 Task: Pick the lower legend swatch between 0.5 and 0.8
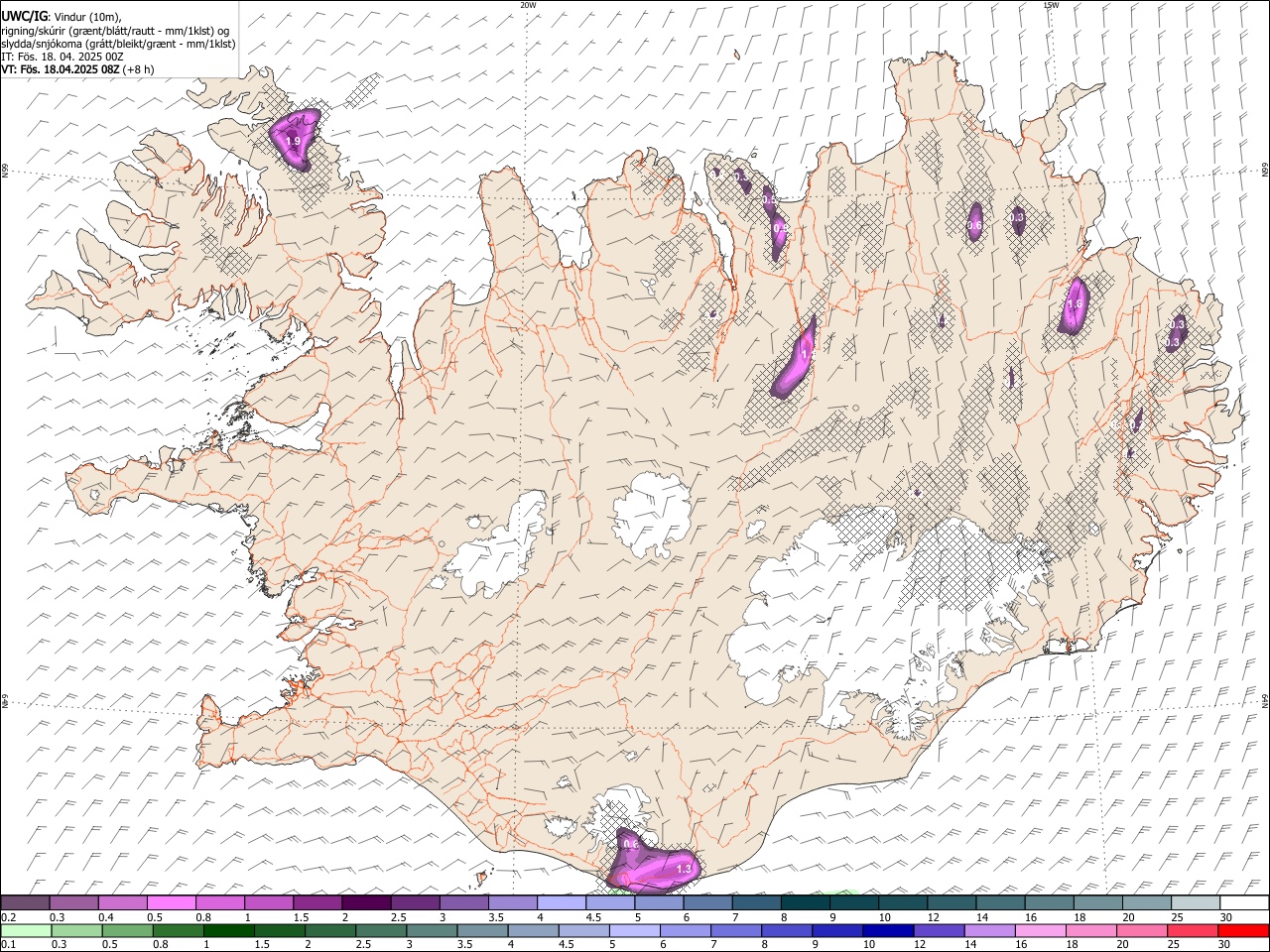tap(128, 931)
